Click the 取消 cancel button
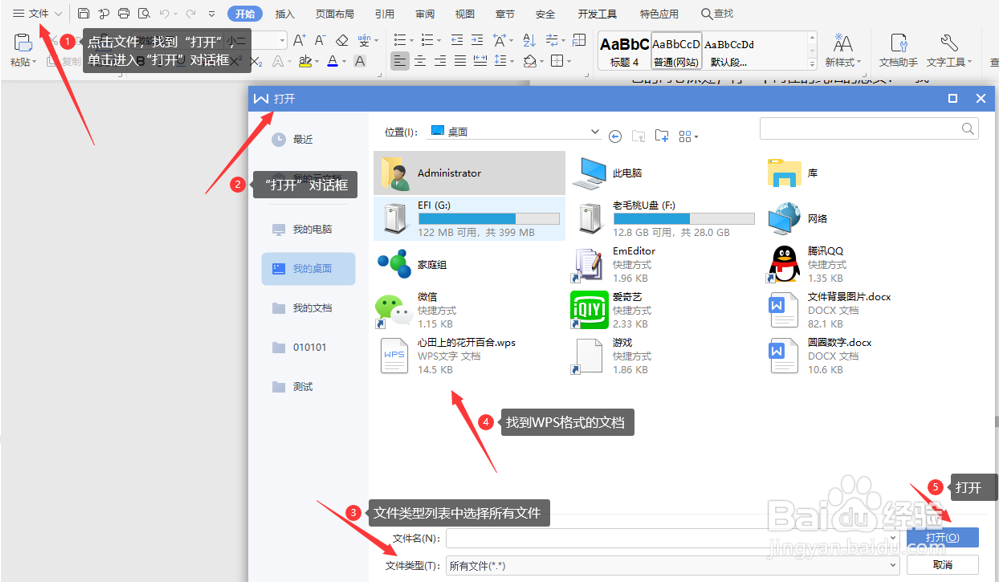Image resolution: width=1000 pixels, height=582 pixels. point(942,565)
